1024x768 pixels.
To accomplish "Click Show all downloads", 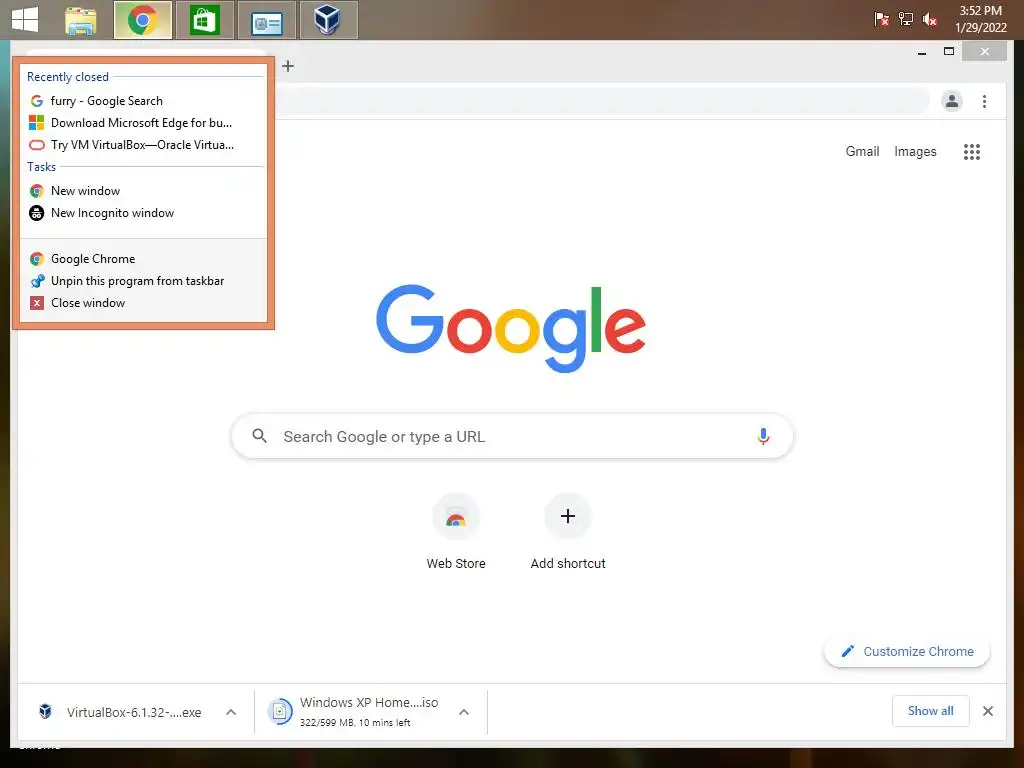I will pos(931,711).
